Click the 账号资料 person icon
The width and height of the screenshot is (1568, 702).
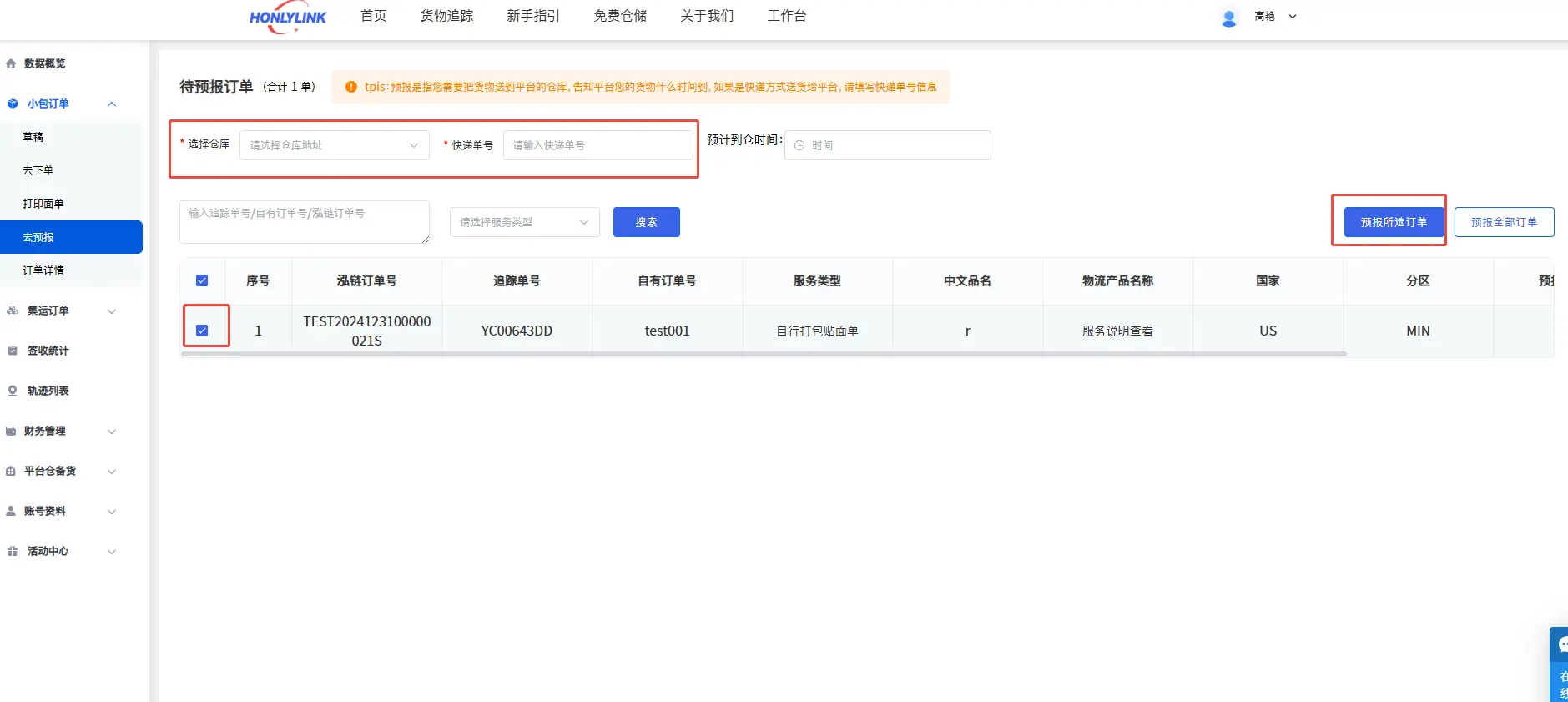(x=11, y=511)
